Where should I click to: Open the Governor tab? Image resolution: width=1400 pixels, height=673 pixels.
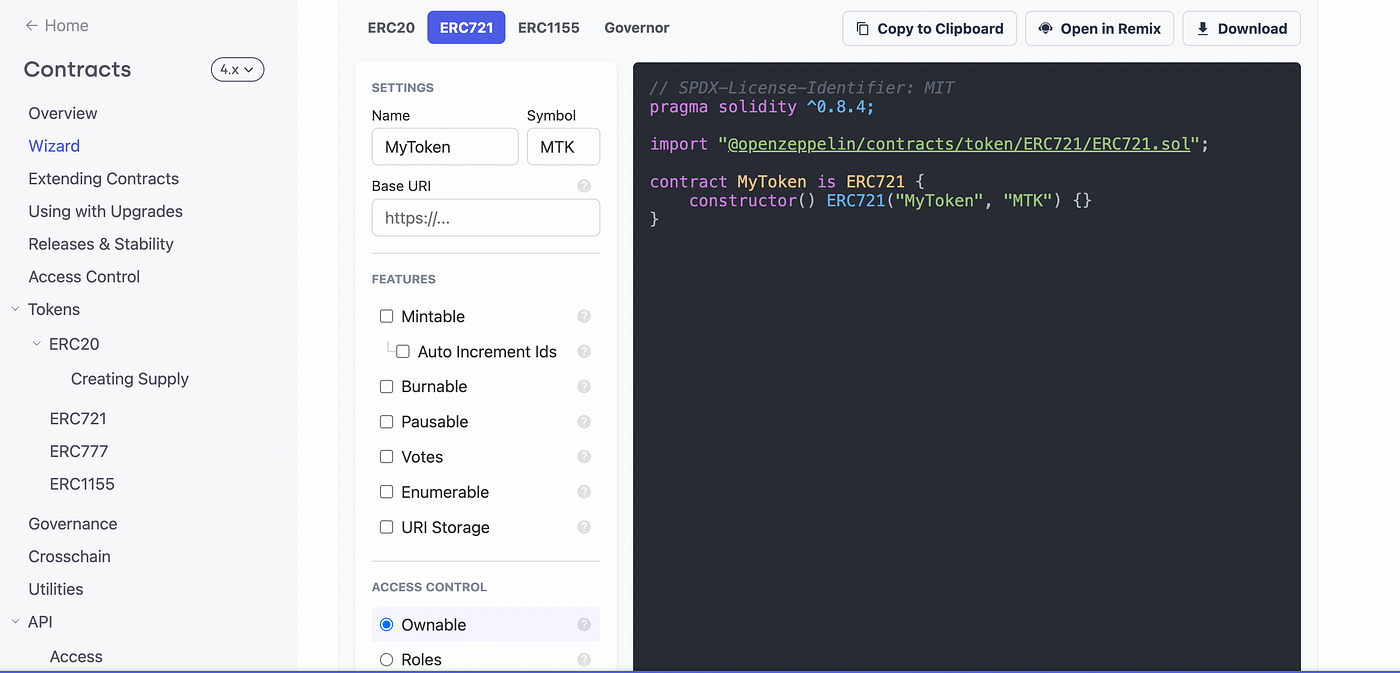[637, 28]
